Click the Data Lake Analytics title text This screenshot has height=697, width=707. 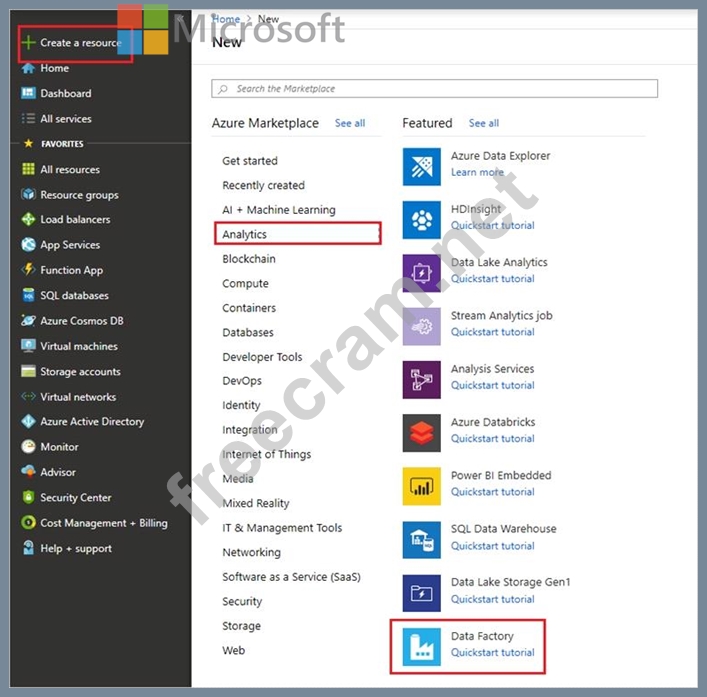coord(499,262)
